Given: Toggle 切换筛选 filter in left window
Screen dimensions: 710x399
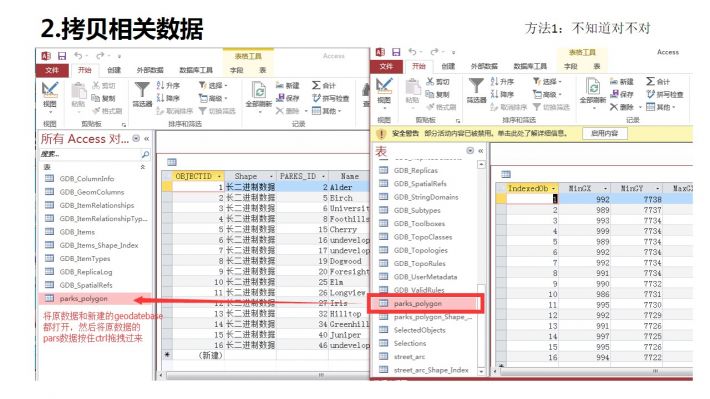Looking at the screenshot, I should (217, 111).
